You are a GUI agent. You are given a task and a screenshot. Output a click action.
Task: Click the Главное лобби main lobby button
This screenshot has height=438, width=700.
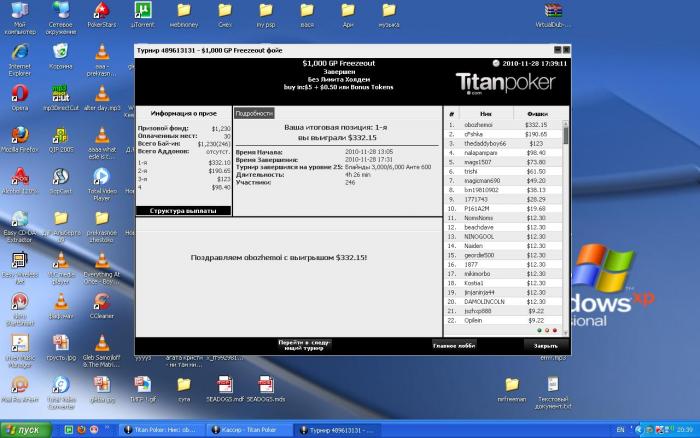pos(454,345)
